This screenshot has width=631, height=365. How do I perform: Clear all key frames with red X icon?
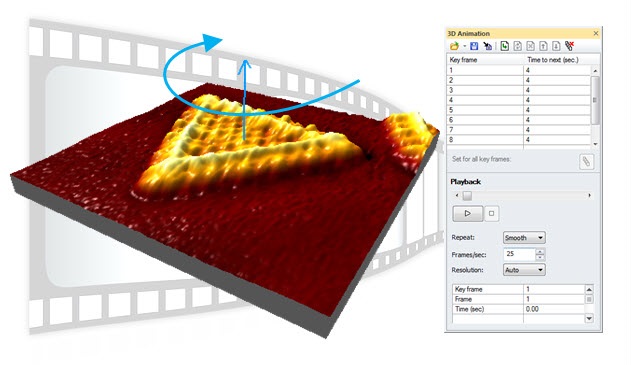pyautogui.click(x=569, y=46)
